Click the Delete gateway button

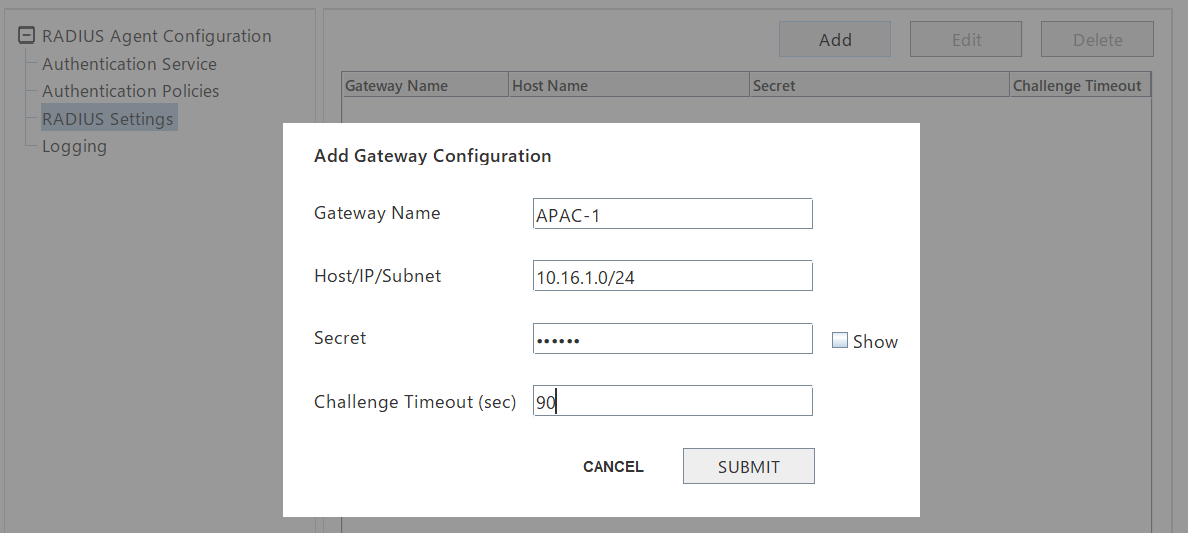pos(1097,39)
